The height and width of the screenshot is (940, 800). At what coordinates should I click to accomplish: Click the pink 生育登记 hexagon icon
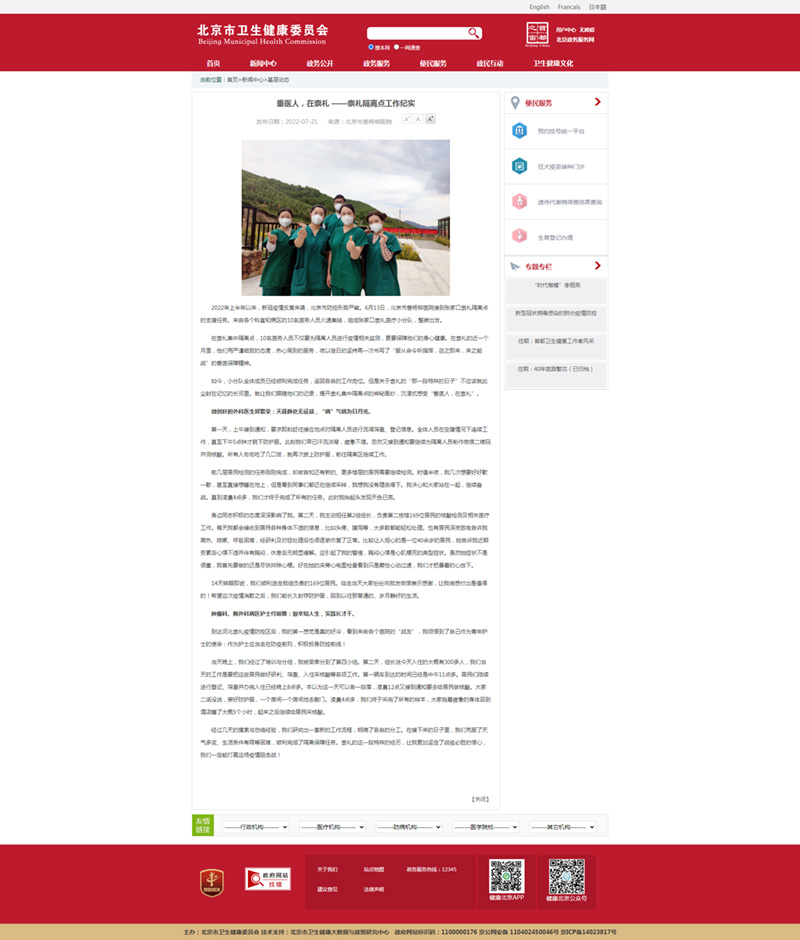(519, 237)
